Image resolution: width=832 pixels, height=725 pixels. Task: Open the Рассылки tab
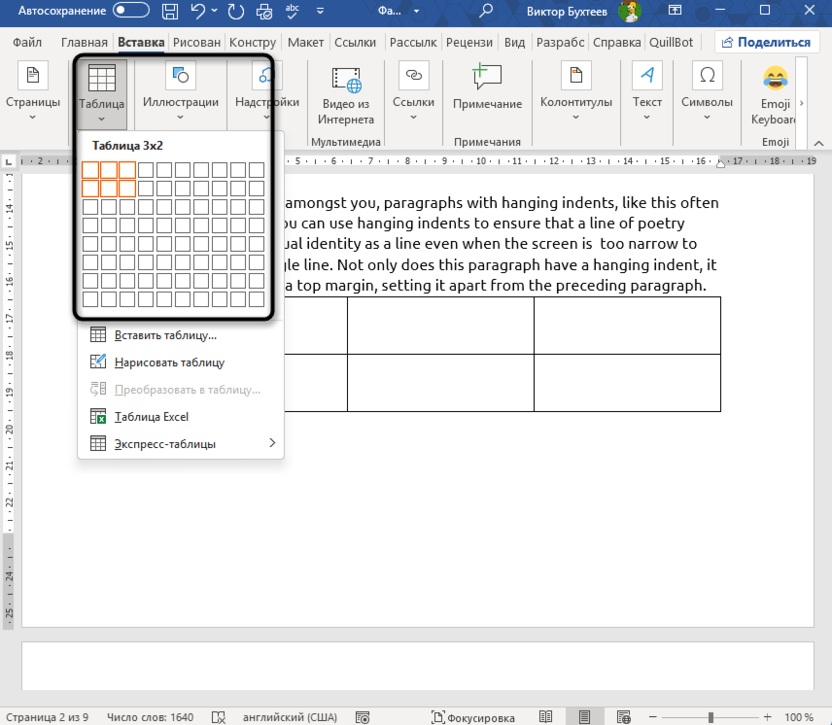tap(413, 42)
